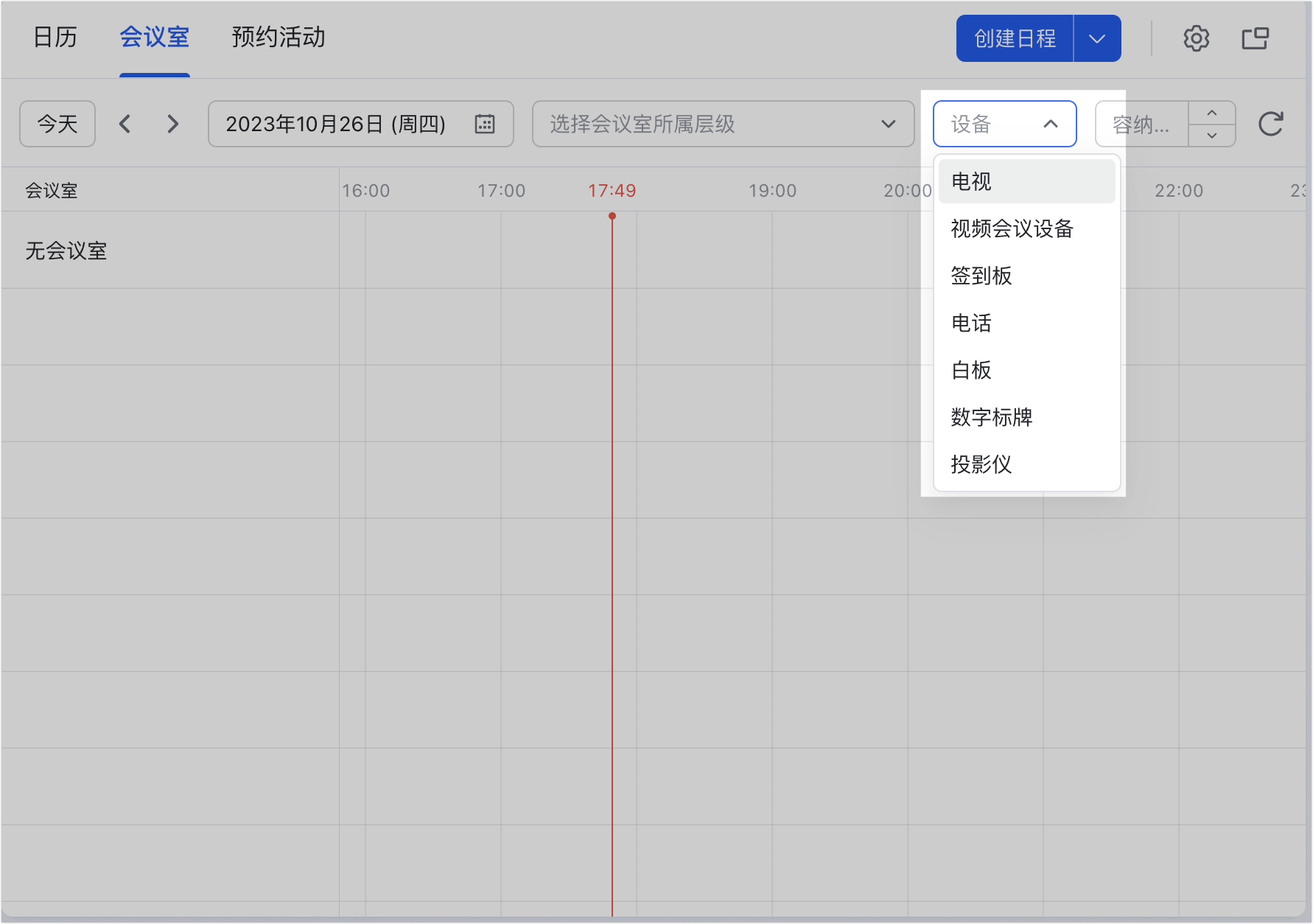
Task: Click the refresh icon
Action: [x=1270, y=124]
